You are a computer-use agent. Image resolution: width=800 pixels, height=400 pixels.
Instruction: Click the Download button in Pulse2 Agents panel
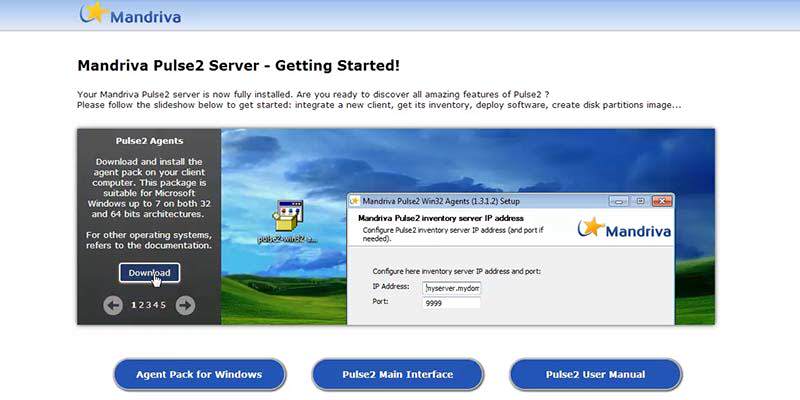click(149, 273)
